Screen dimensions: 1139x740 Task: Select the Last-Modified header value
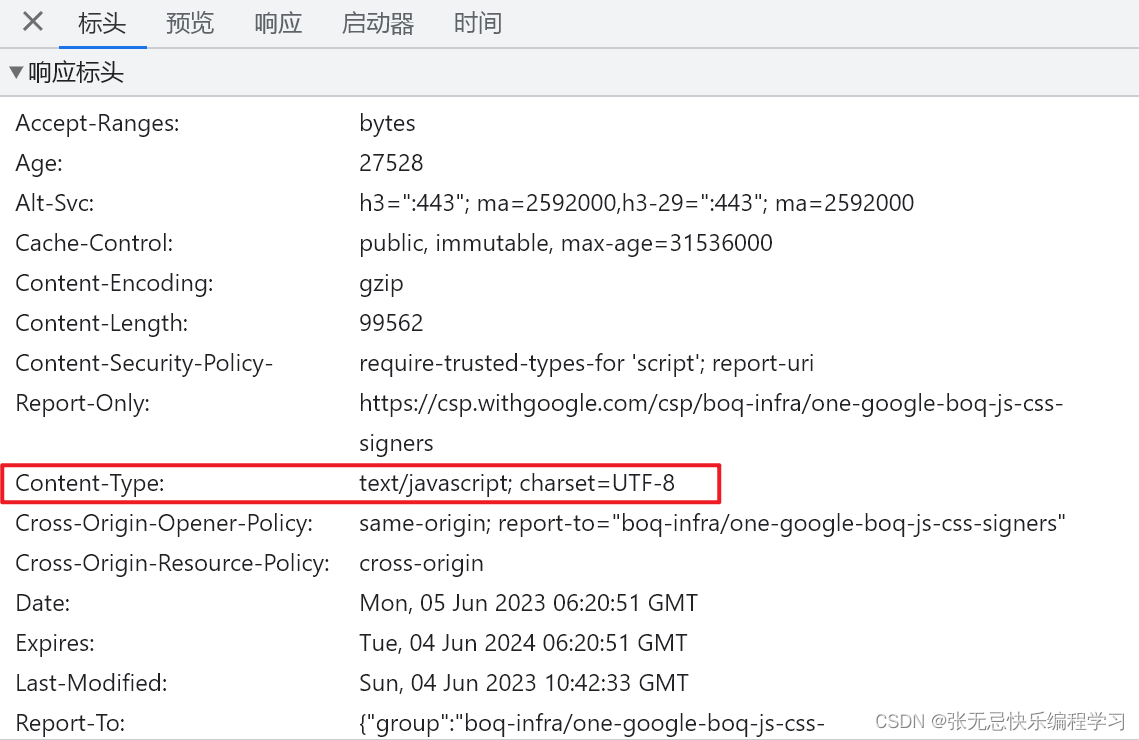524,682
